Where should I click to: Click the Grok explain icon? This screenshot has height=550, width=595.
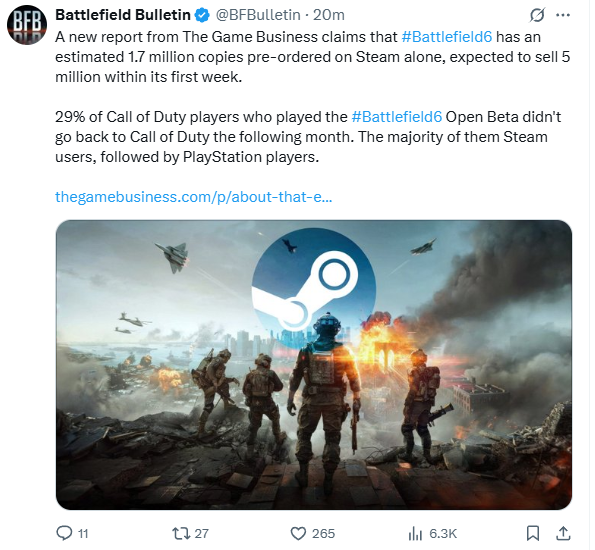[x=537, y=15]
